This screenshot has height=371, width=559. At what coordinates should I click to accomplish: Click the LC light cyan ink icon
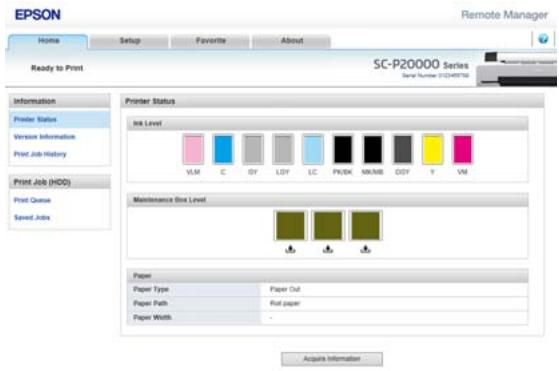313,149
